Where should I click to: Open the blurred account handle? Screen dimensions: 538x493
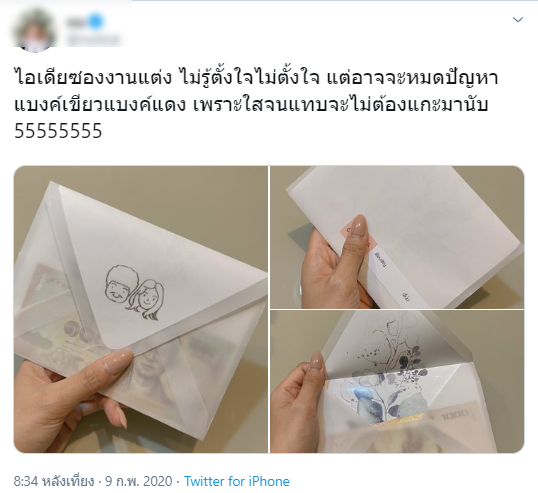pyautogui.click(x=93, y=40)
